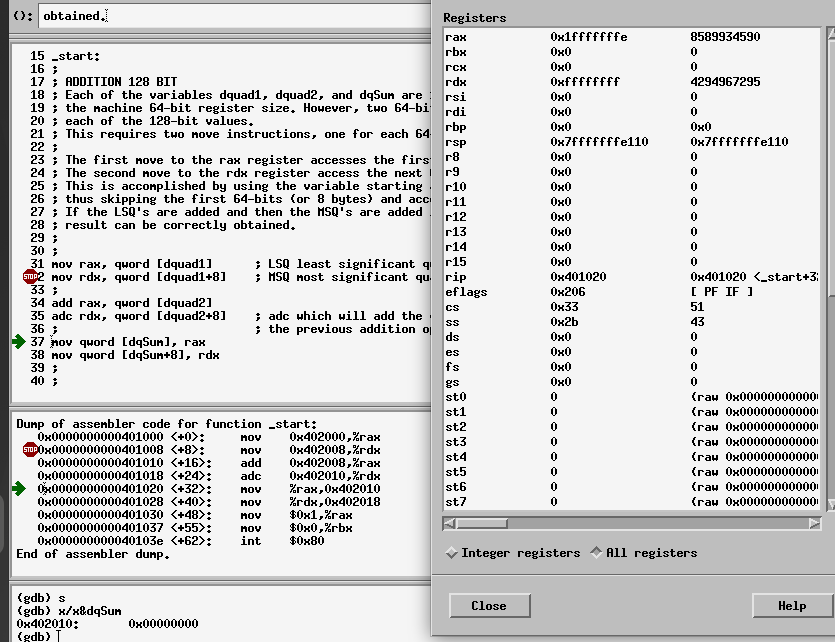Select the ss segment register row
Viewport: 835px width, 642px height.
632,322
